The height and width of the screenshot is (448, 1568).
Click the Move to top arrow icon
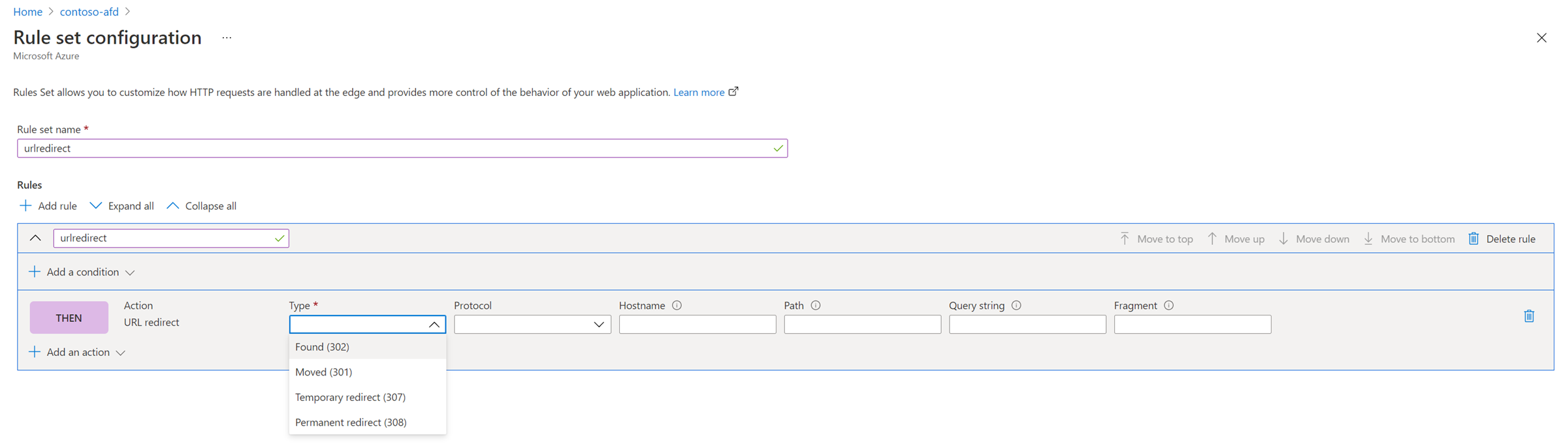click(x=1125, y=238)
